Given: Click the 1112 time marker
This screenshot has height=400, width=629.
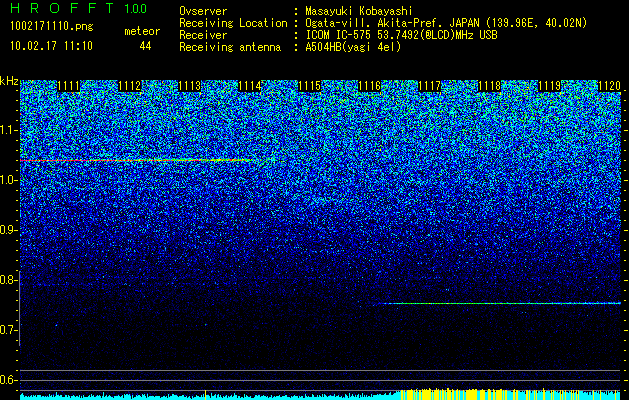Looking at the screenshot, I should (x=130, y=86).
